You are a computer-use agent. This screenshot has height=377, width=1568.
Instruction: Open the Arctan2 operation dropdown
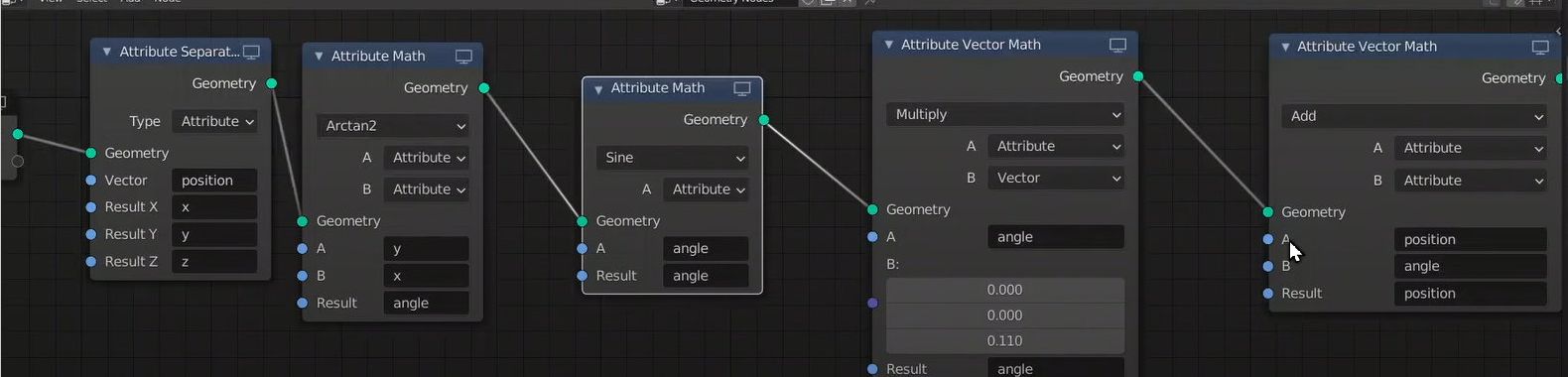[393, 126]
